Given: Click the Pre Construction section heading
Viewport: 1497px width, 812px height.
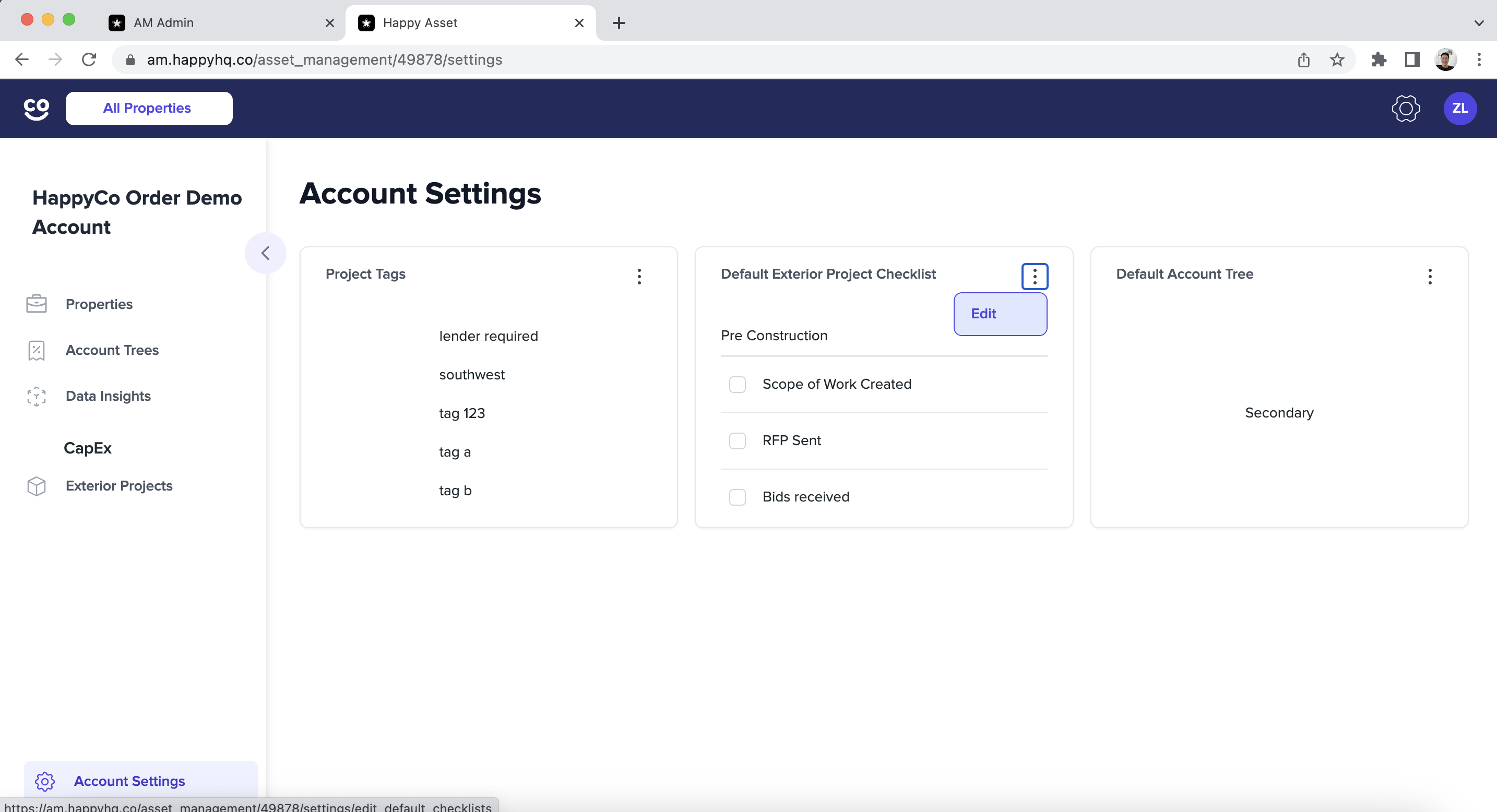Looking at the screenshot, I should pyautogui.click(x=774, y=336).
